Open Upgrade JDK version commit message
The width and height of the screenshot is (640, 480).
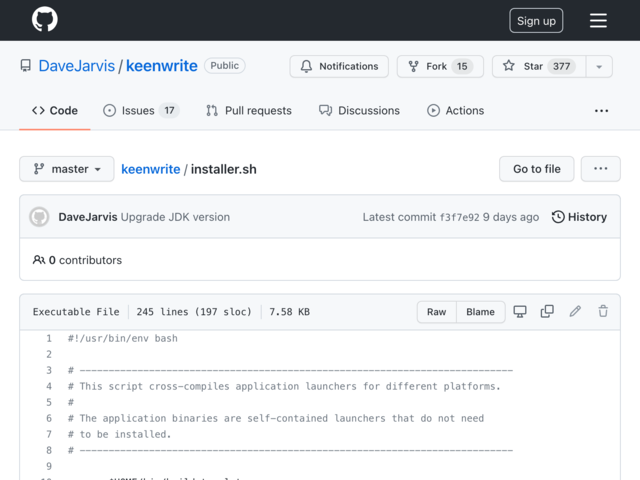click(175, 217)
